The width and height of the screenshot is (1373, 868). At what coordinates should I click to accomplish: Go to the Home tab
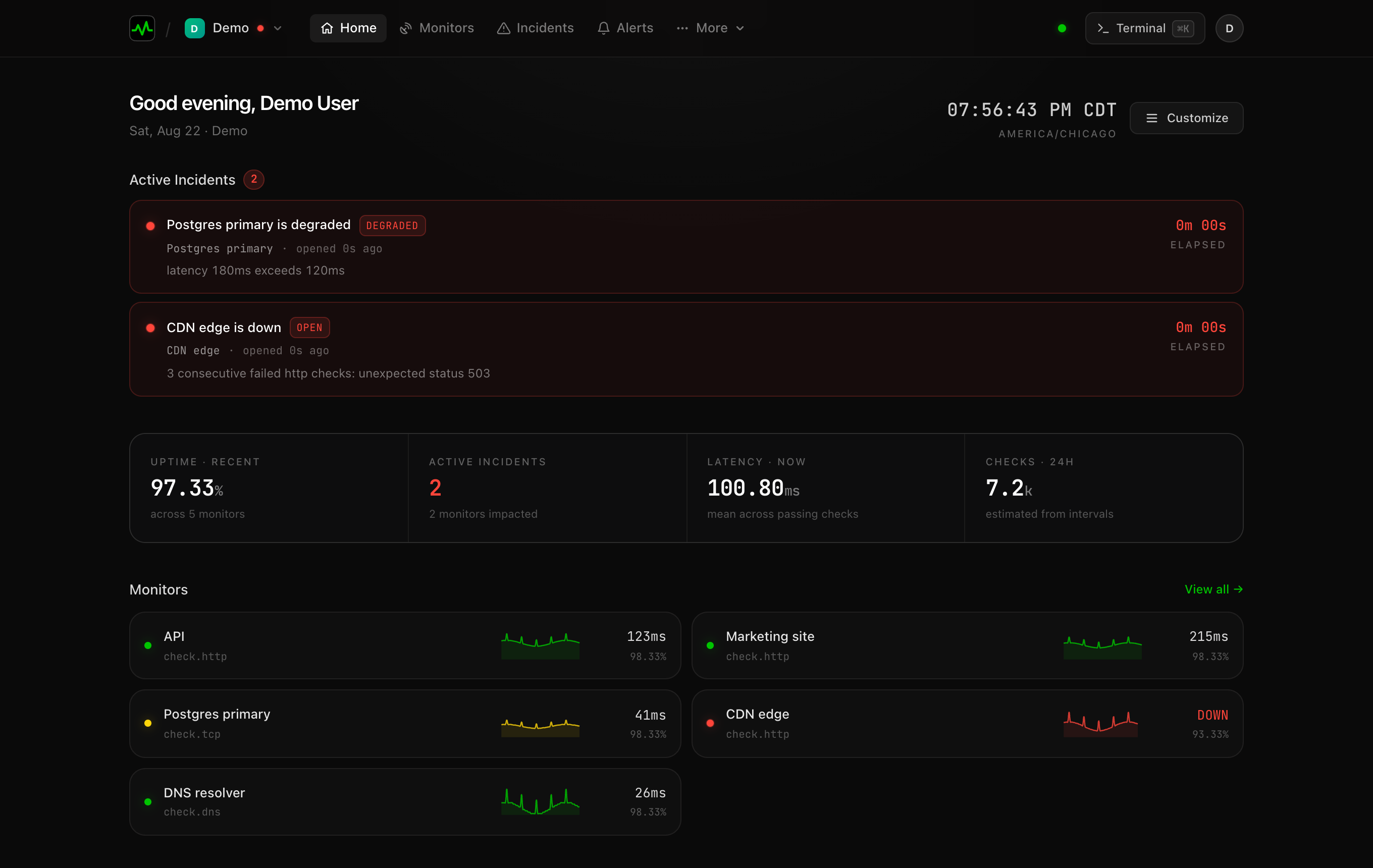348,28
